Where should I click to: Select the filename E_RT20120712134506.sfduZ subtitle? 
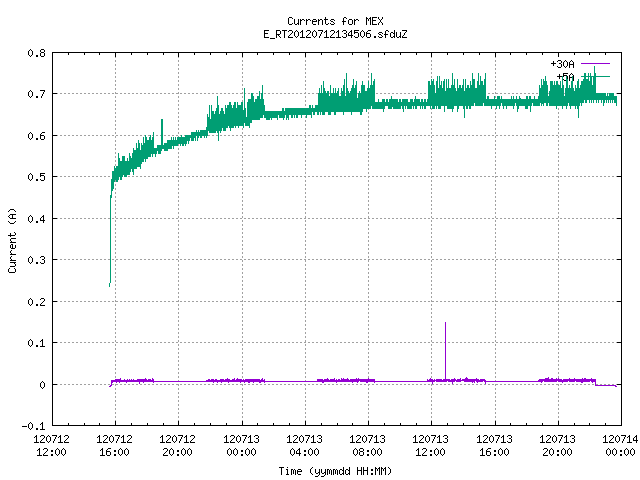tap(335, 34)
